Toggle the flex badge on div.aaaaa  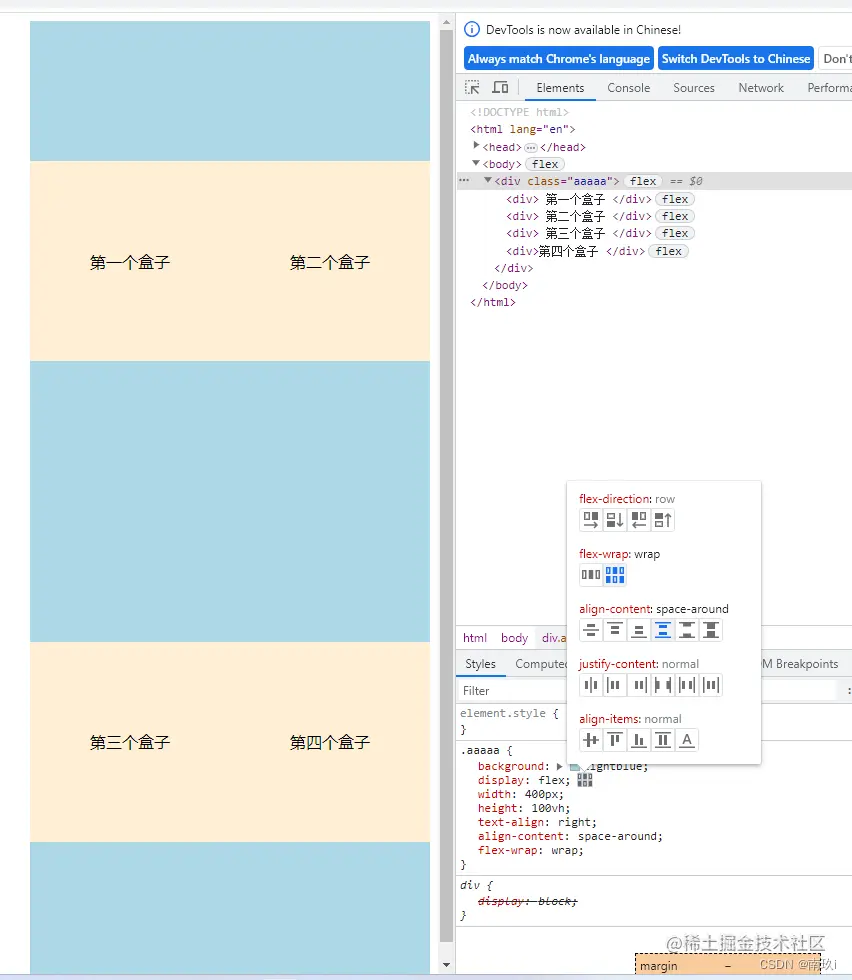click(x=642, y=181)
